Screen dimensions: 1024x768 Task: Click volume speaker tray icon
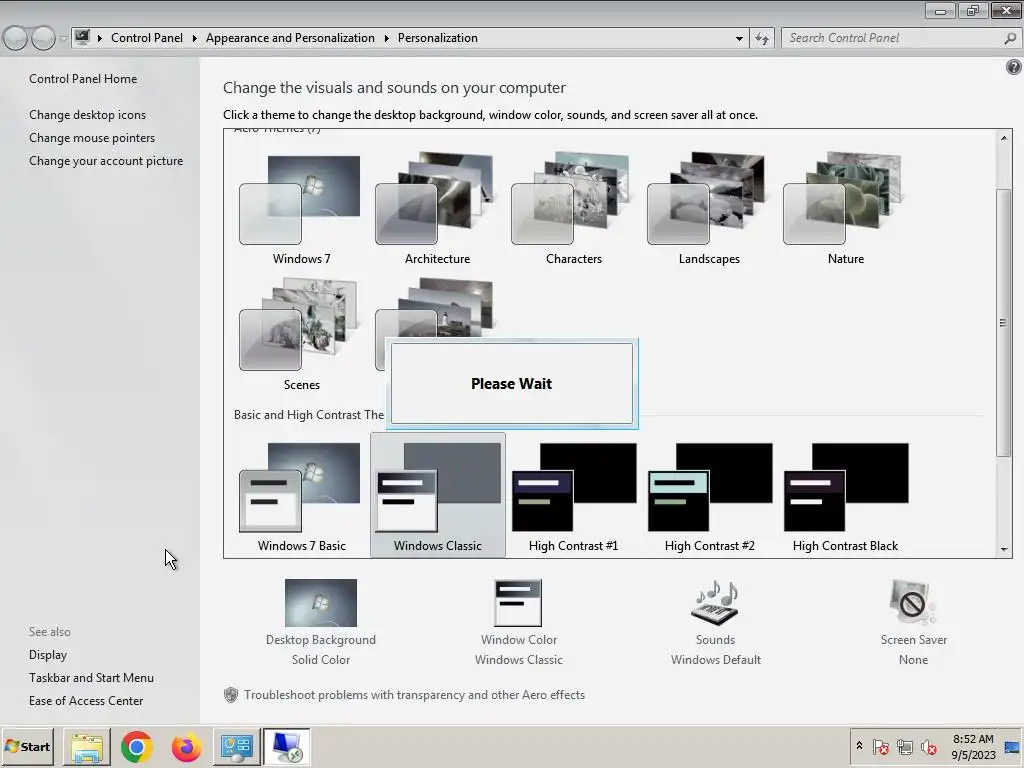(928, 746)
